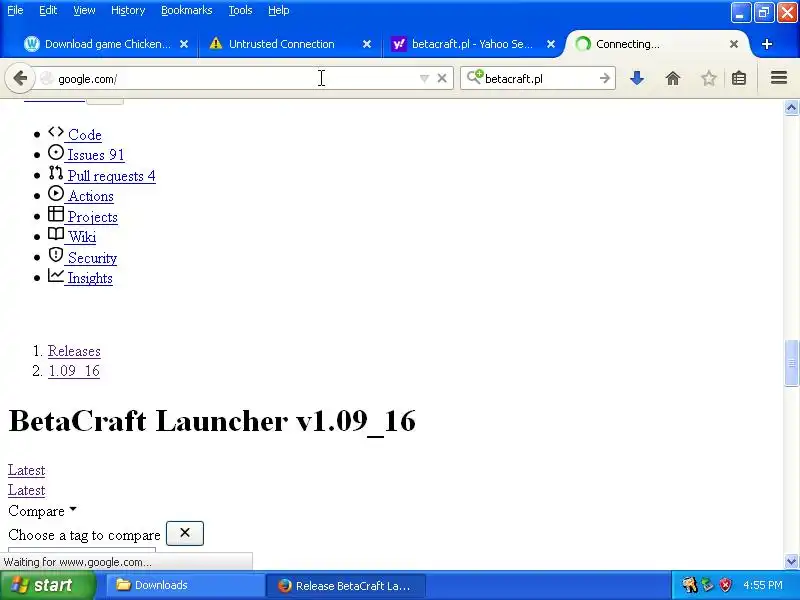Switch to Downloads taskbar window

pyautogui.click(x=185, y=585)
